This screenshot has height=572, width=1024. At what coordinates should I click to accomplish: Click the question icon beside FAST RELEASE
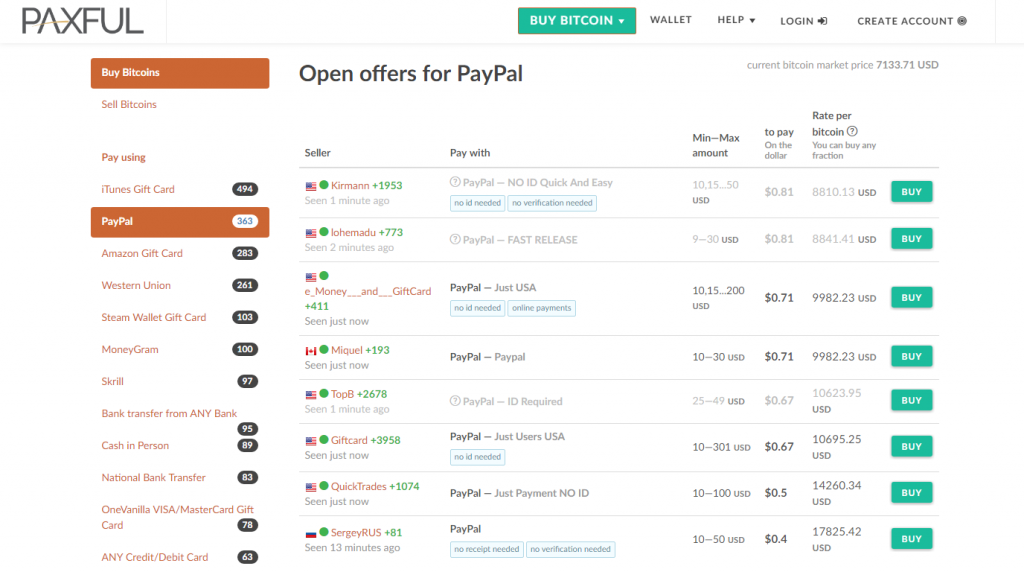[x=455, y=239]
